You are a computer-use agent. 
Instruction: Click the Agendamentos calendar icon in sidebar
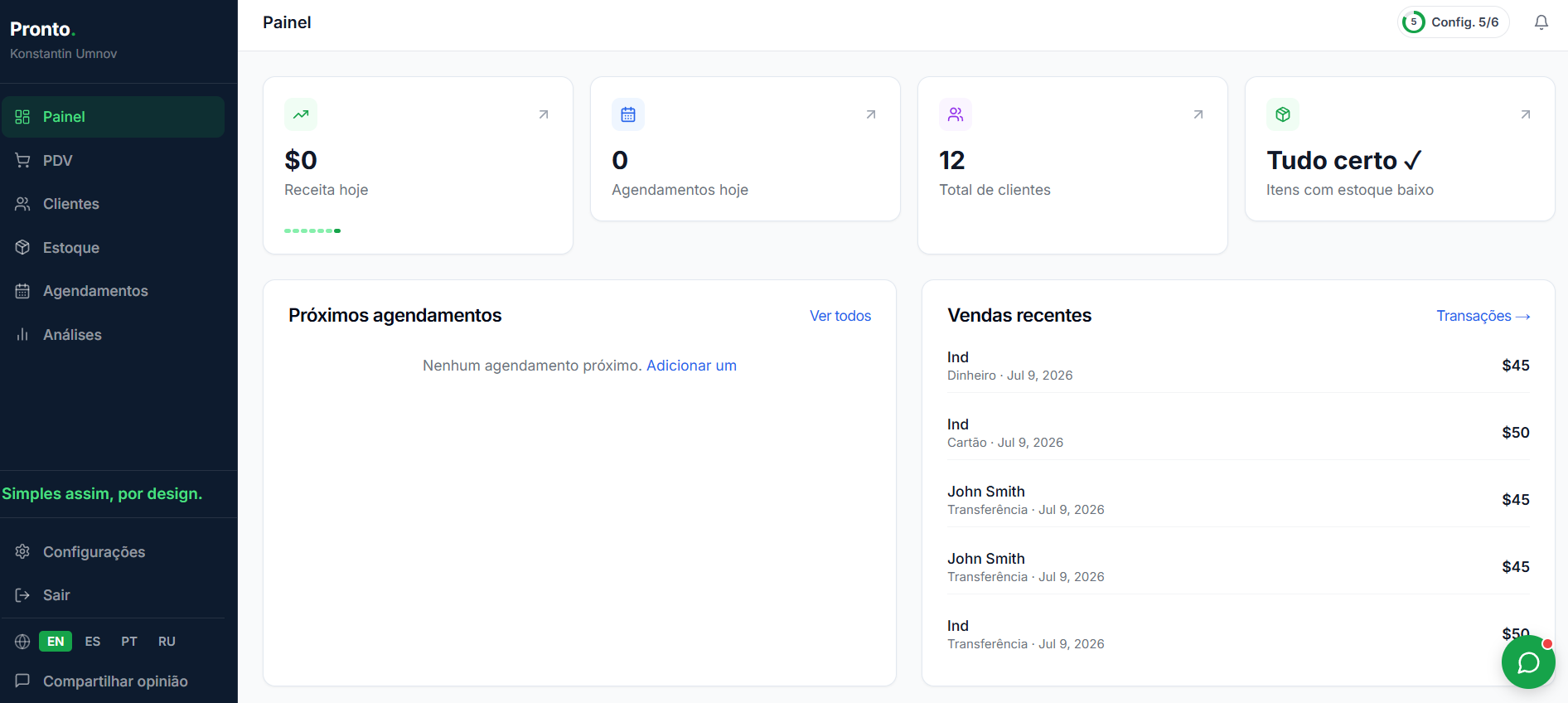[22, 291]
